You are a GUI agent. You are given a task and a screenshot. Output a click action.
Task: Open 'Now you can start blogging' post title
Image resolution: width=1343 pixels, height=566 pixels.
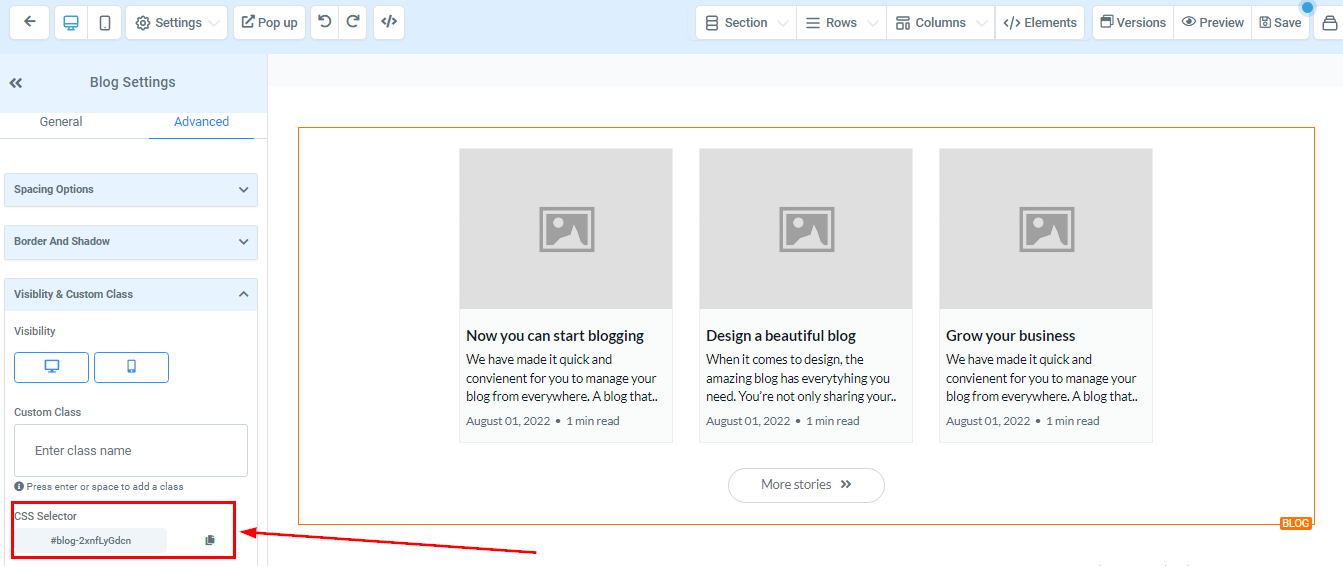coord(555,336)
